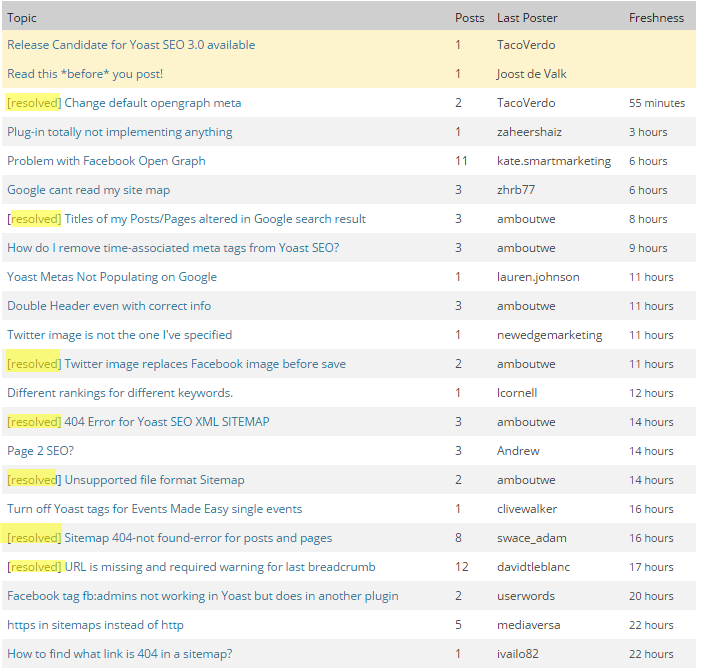Open '404 Error for Yoast SEO XML SITEMAP'

(167, 422)
